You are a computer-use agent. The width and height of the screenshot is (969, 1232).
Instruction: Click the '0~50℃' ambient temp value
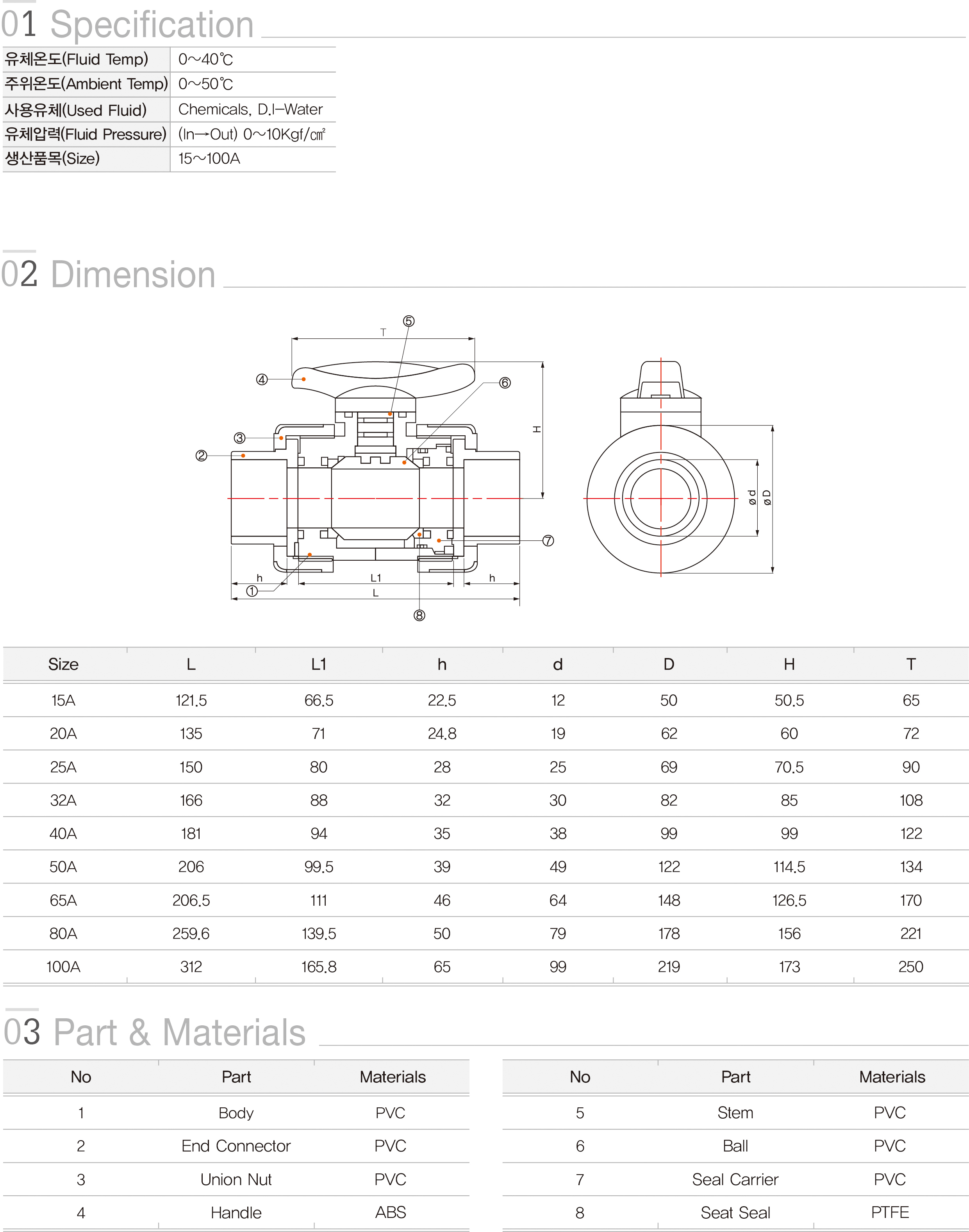coord(205,84)
